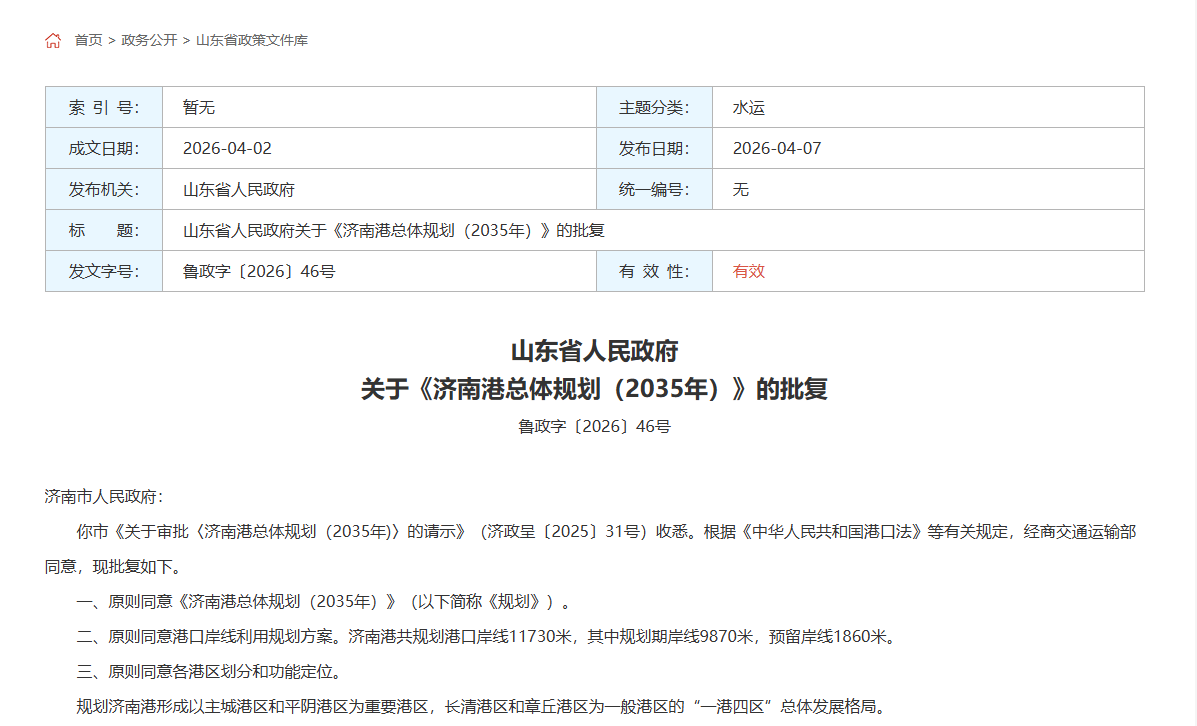Click the bold 济南港总体规划 heading line
The height and width of the screenshot is (726, 1197).
pyautogui.click(x=594, y=389)
